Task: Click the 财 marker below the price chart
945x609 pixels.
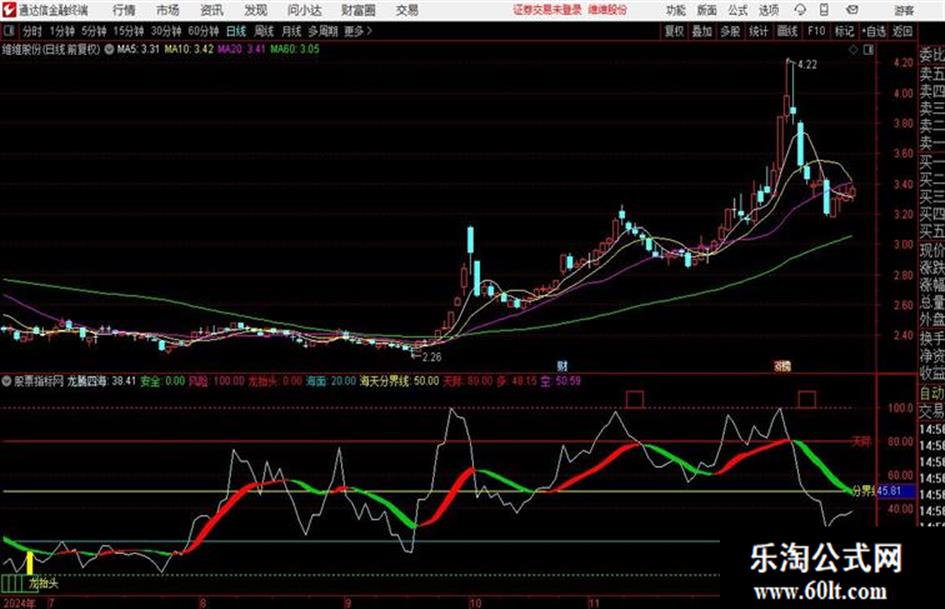Action: point(562,365)
